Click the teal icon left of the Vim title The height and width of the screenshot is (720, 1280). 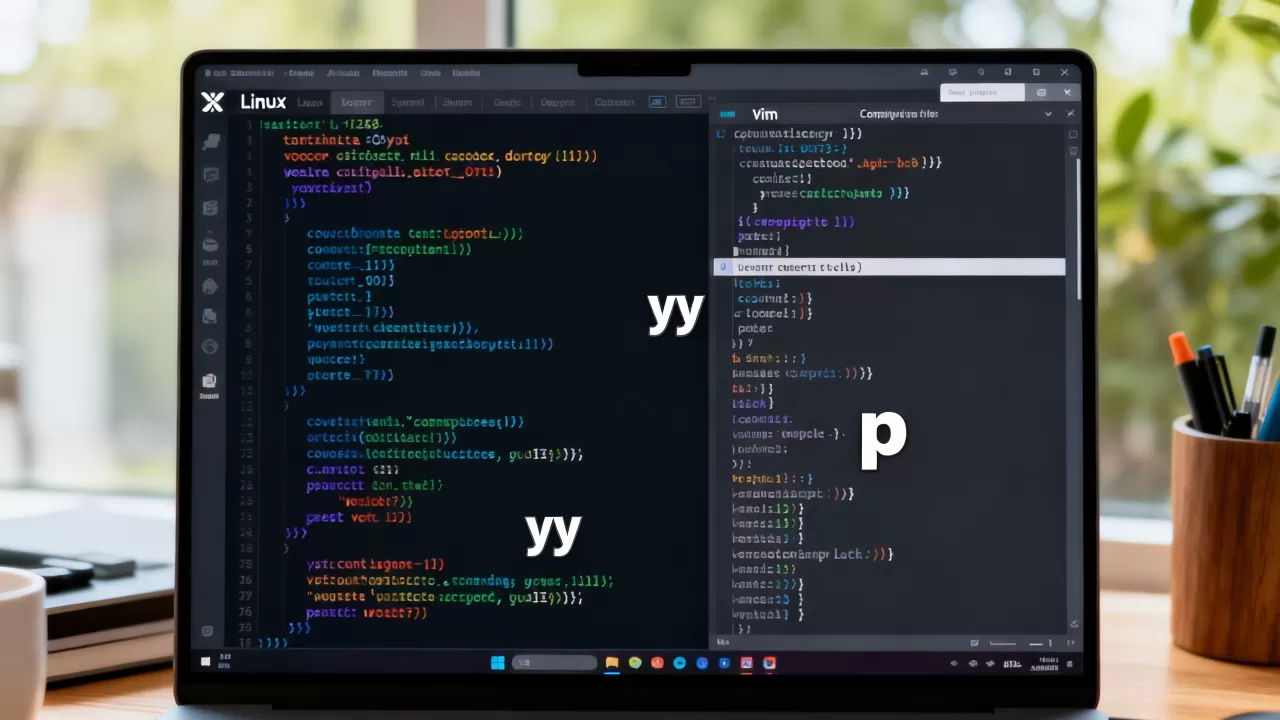(728, 114)
